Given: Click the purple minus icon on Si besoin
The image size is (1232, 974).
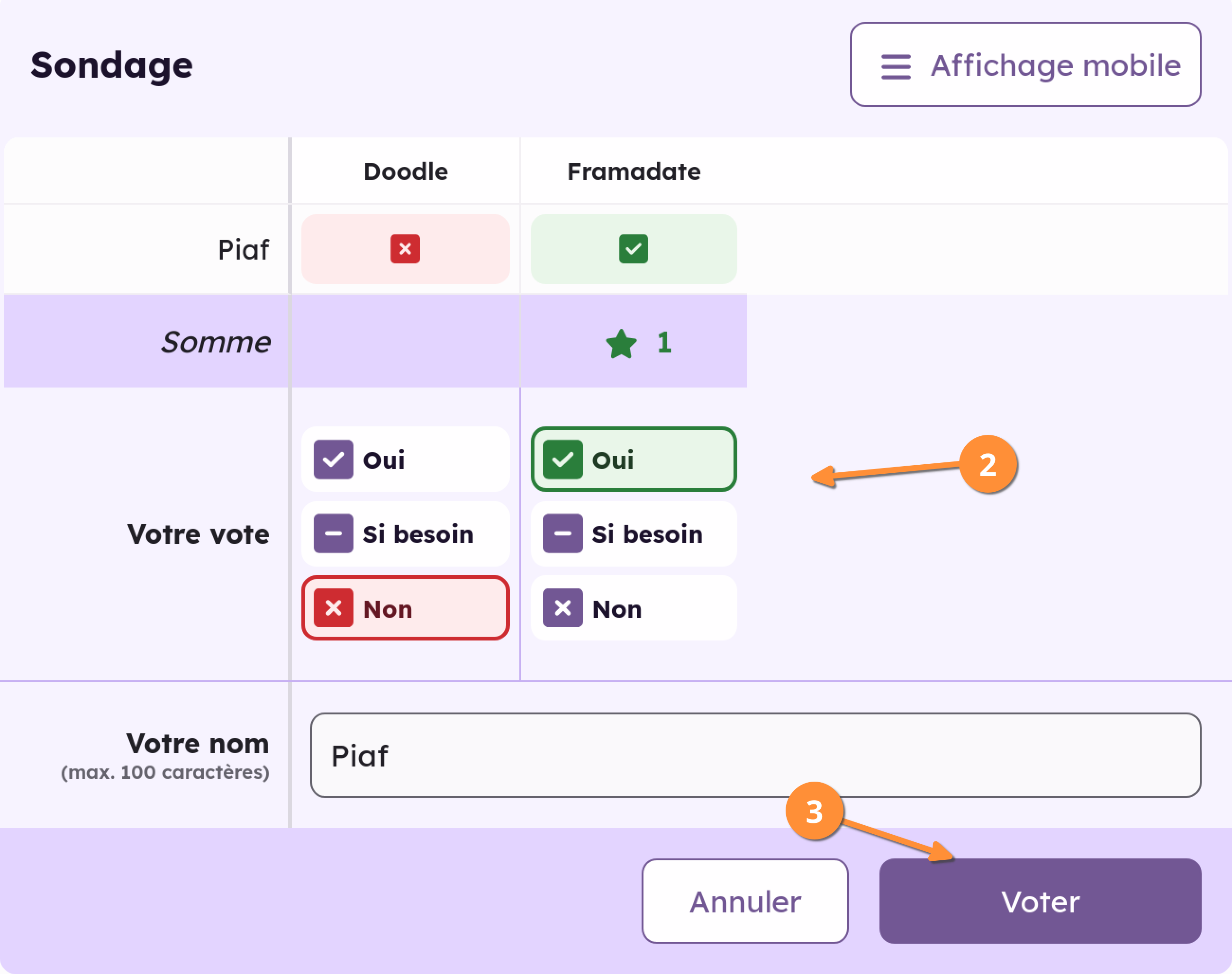Looking at the screenshot, I should [334, 534].
